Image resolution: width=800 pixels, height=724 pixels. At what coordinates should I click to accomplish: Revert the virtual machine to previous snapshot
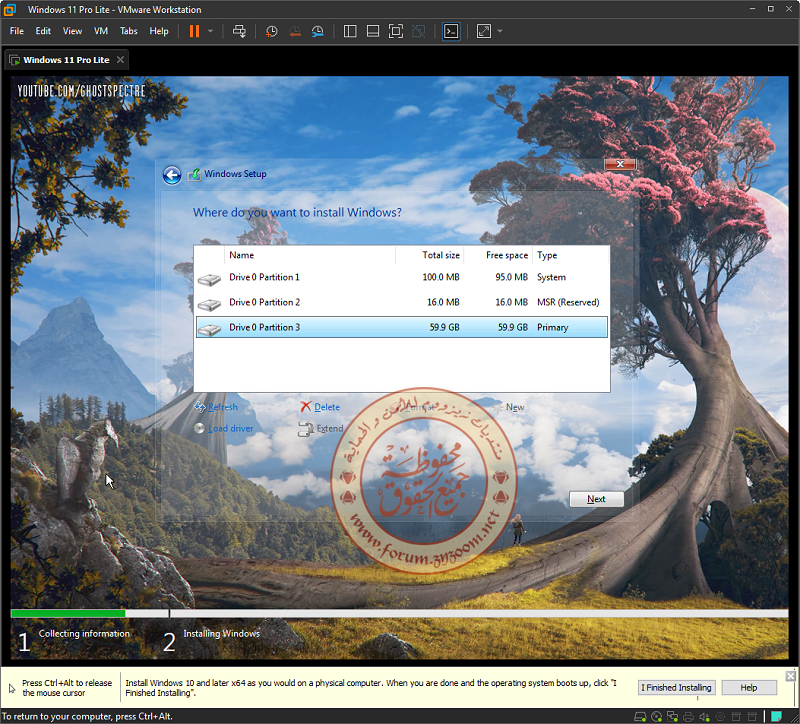click(294, 31)
